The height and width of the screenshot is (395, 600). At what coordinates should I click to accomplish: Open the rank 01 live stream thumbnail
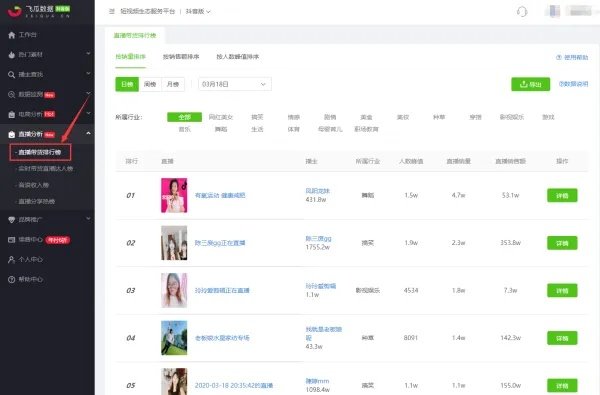point(174,195)
